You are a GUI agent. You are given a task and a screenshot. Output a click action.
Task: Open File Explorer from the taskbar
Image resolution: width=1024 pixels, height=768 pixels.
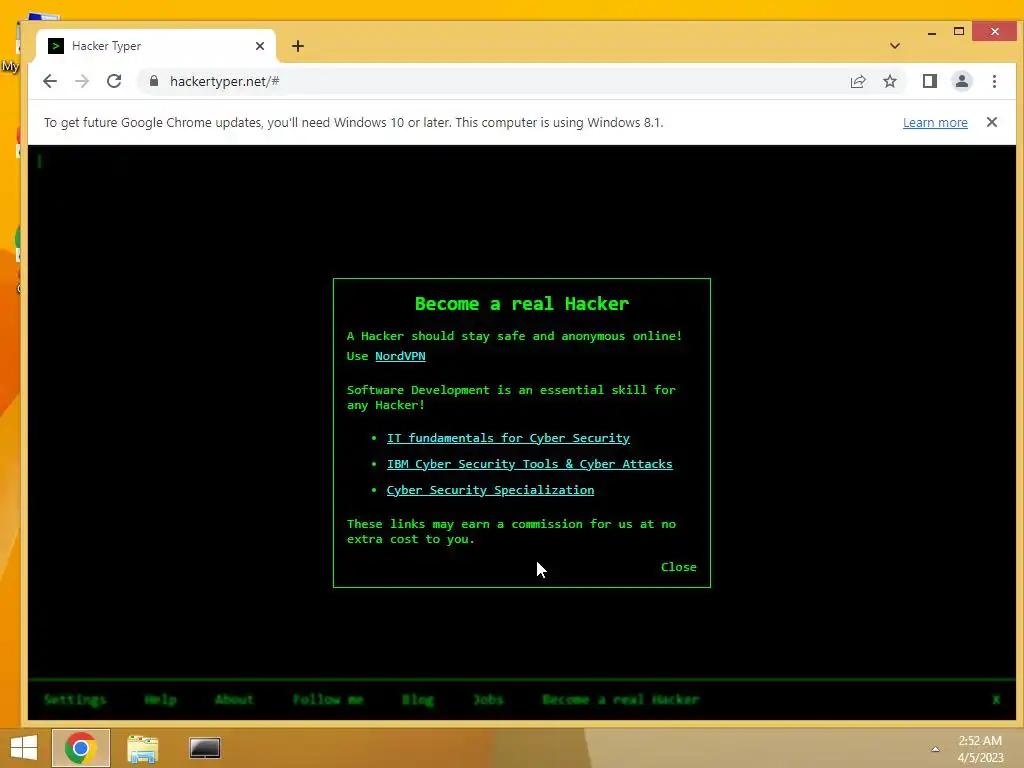[142, 748]
